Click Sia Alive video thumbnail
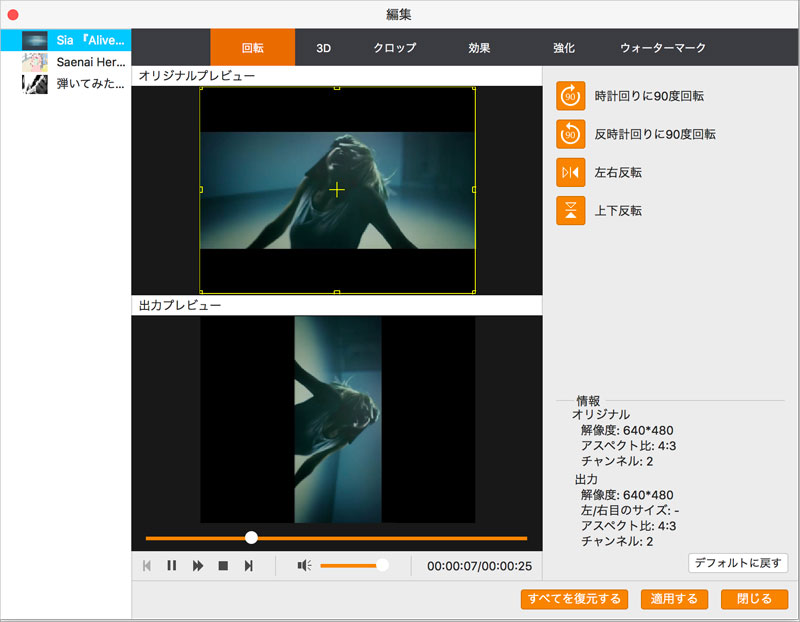 35,40
